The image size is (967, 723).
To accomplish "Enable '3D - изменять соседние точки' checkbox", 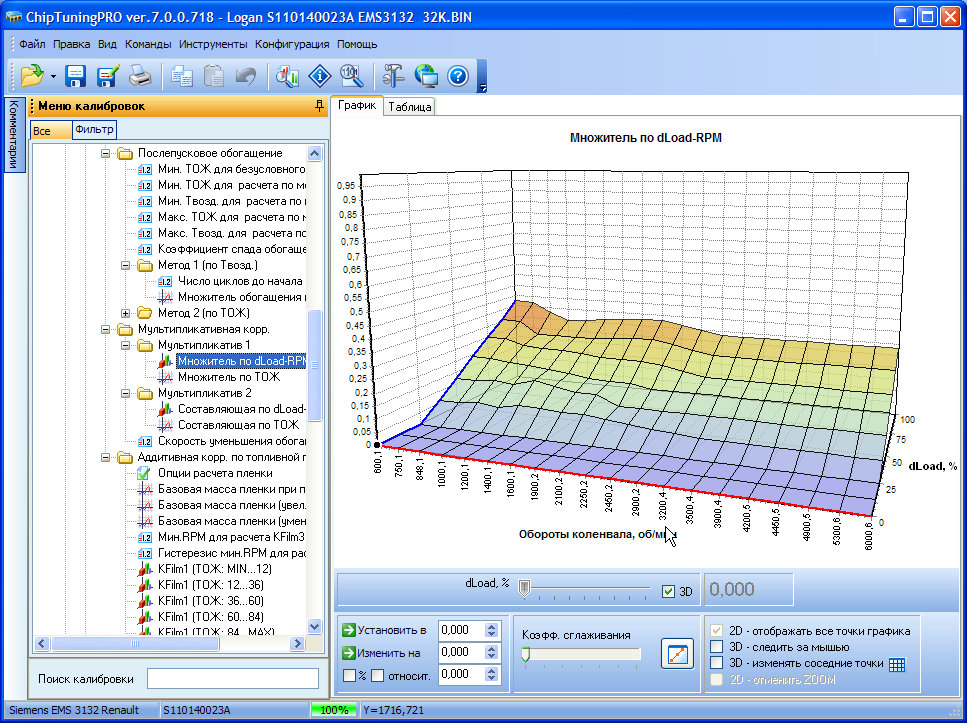I will tap(716, 663).
